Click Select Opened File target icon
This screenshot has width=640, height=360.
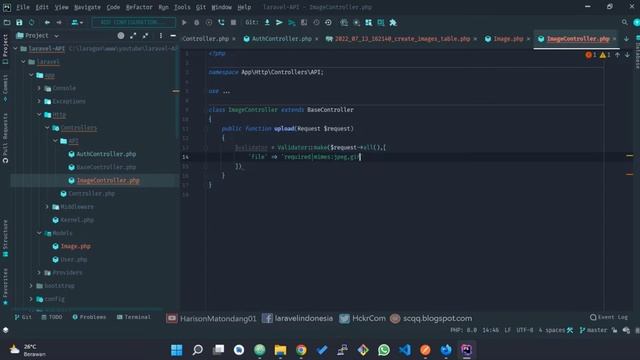coord(121,36)
